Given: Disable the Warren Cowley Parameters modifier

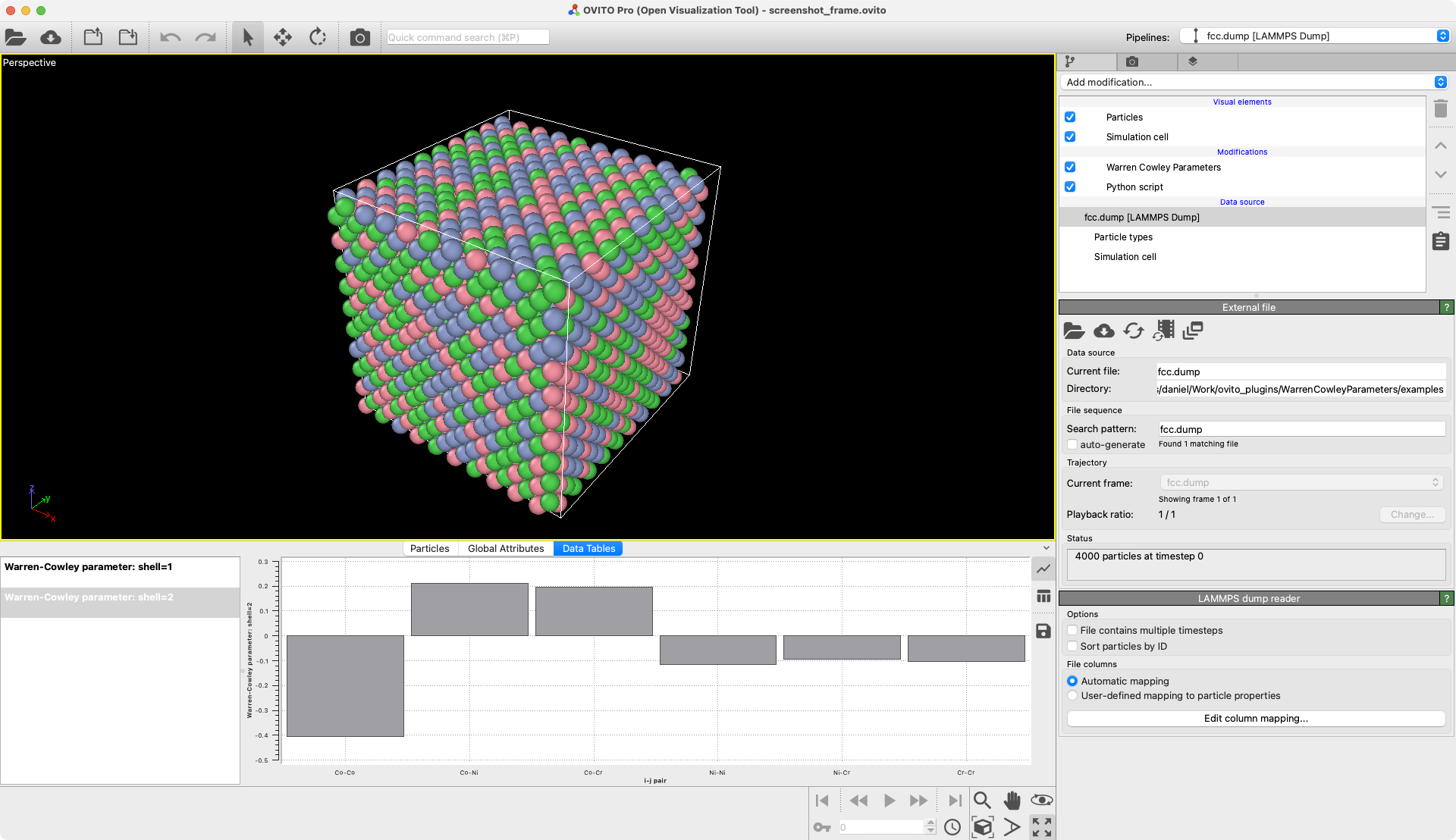Looking at the screenshot, I should pos(1070,168).
